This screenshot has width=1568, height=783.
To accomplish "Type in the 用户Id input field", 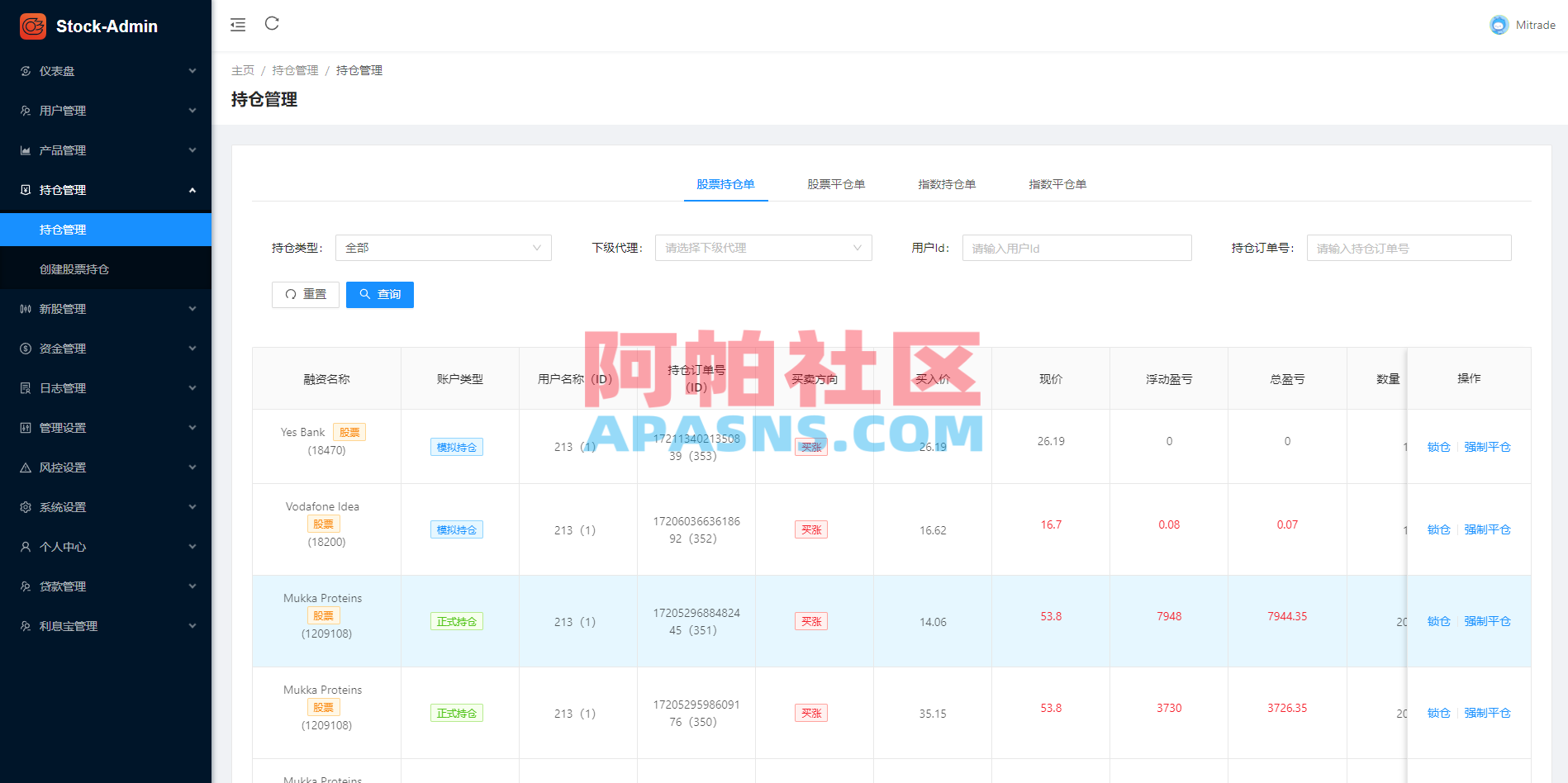I will coord(1076,247).
